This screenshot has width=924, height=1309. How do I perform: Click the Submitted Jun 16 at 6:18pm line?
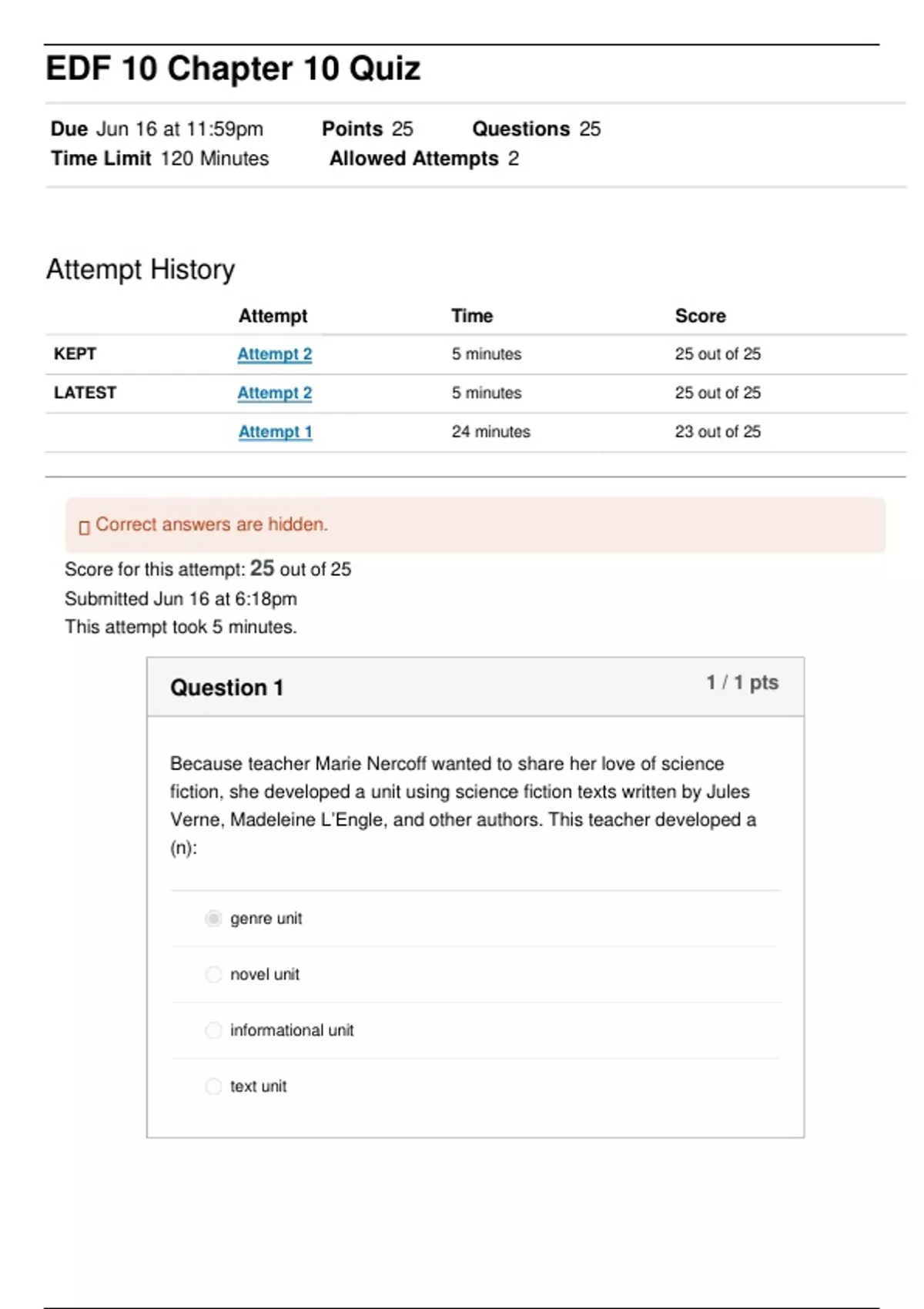(181, 599)
